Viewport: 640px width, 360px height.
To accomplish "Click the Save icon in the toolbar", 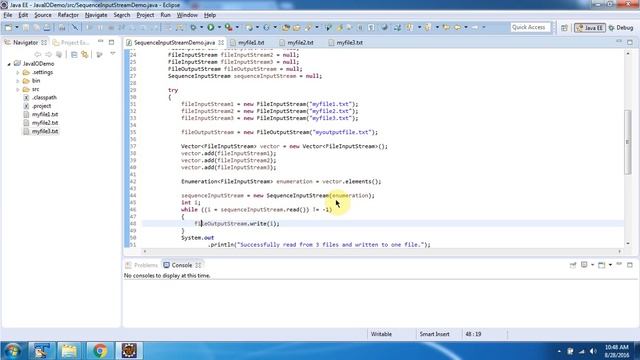I will pyautogui.click(x=26, y=27).
